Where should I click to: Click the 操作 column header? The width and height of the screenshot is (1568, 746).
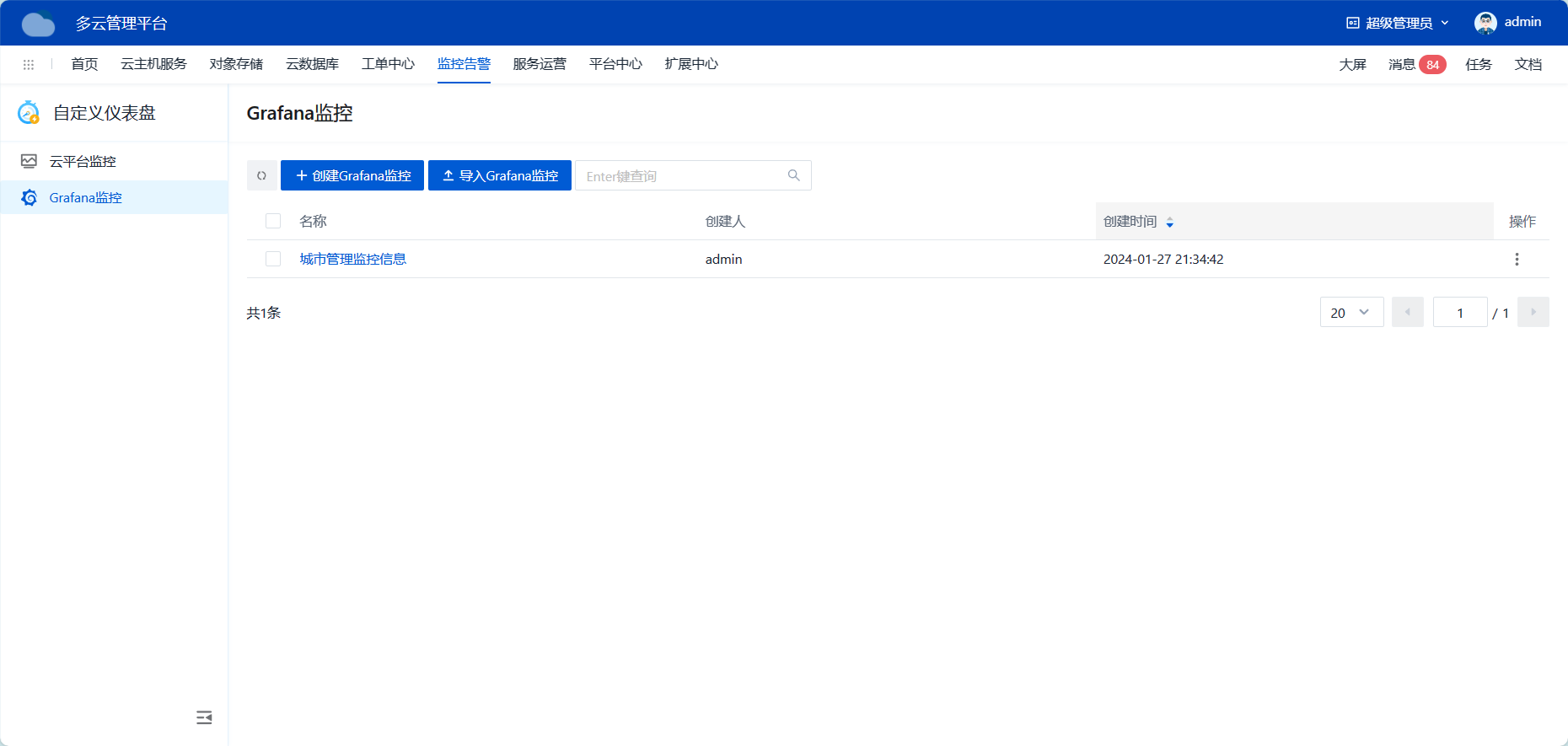[1522, 221]
